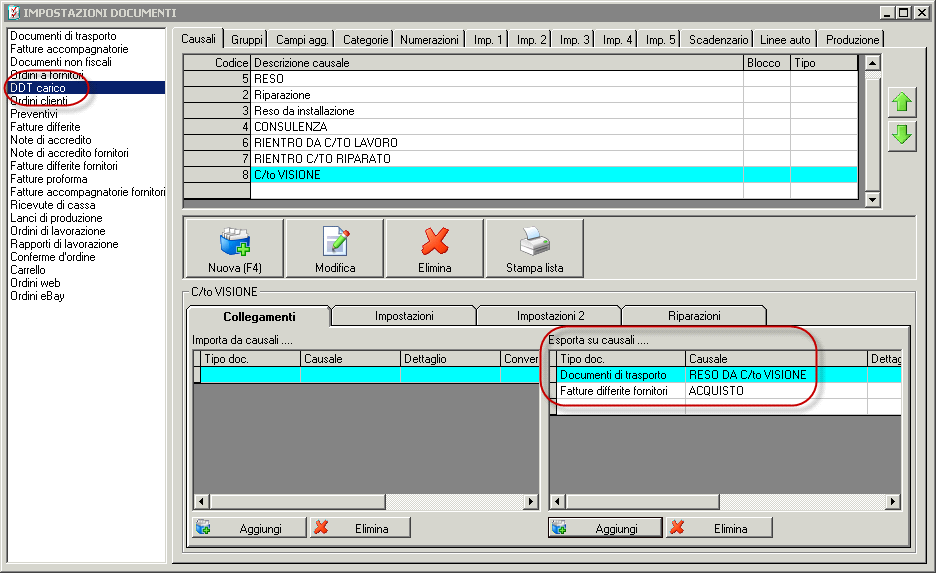This screenshot has height=573, width=936.
Task: Switch to the Impostazioni sub-tab
Action: [404, 316]
